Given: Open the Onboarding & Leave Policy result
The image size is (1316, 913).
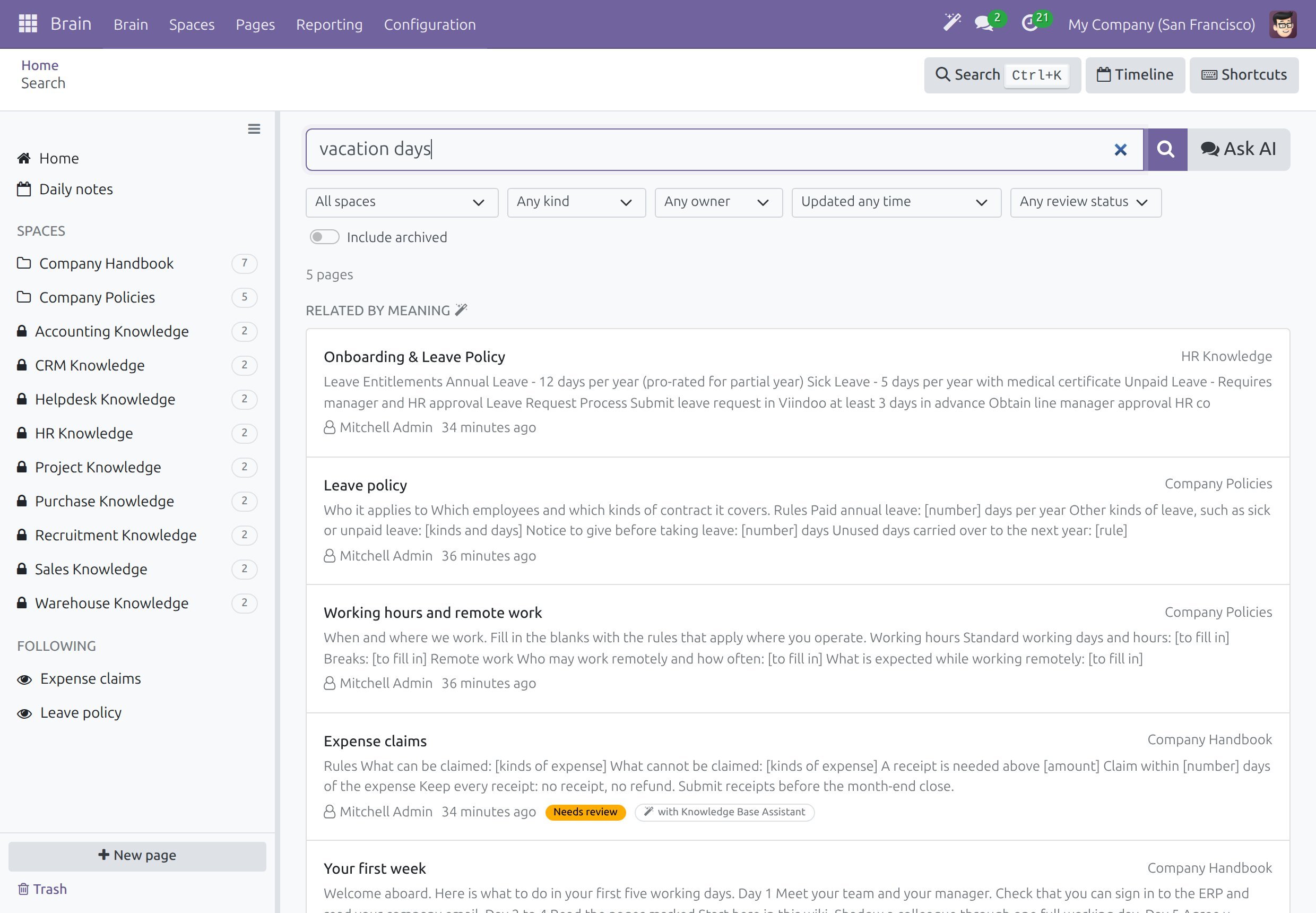Looking at the screenshot, I should [x=414, y=357].
